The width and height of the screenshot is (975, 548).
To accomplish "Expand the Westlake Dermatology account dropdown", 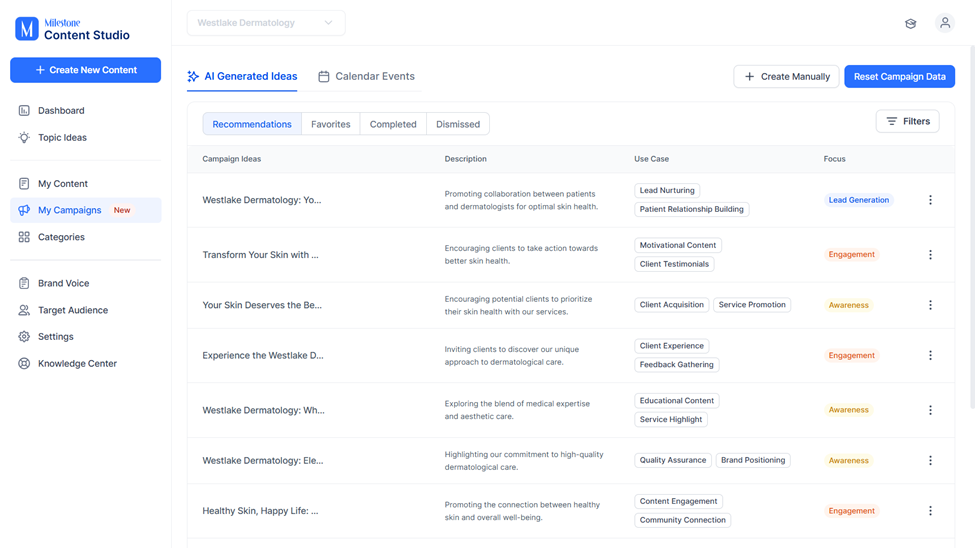I will [x=266, y=23].
